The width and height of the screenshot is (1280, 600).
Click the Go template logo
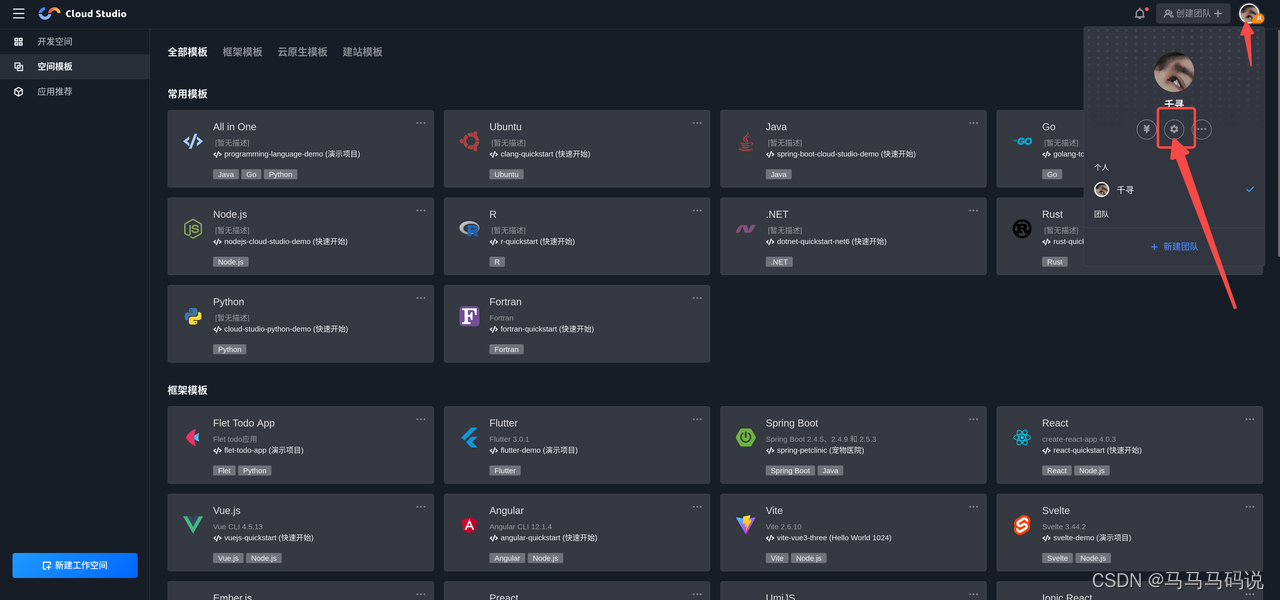click(1021, 141)
